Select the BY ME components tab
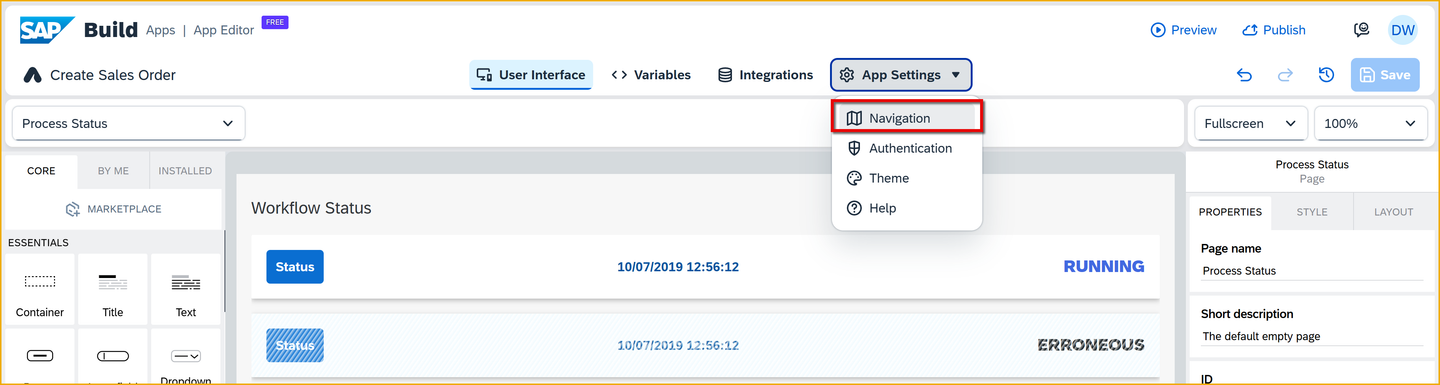This screenshot has width=1440, height=385. point(113,171)
